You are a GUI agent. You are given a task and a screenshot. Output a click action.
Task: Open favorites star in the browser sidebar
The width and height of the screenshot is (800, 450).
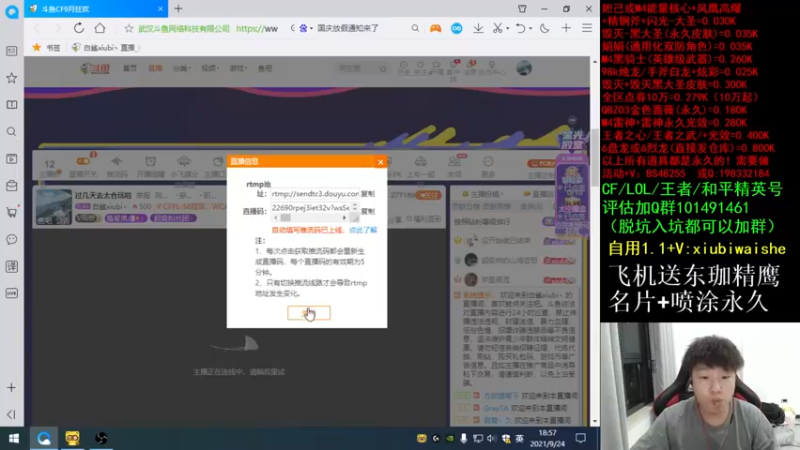[12, 78]
